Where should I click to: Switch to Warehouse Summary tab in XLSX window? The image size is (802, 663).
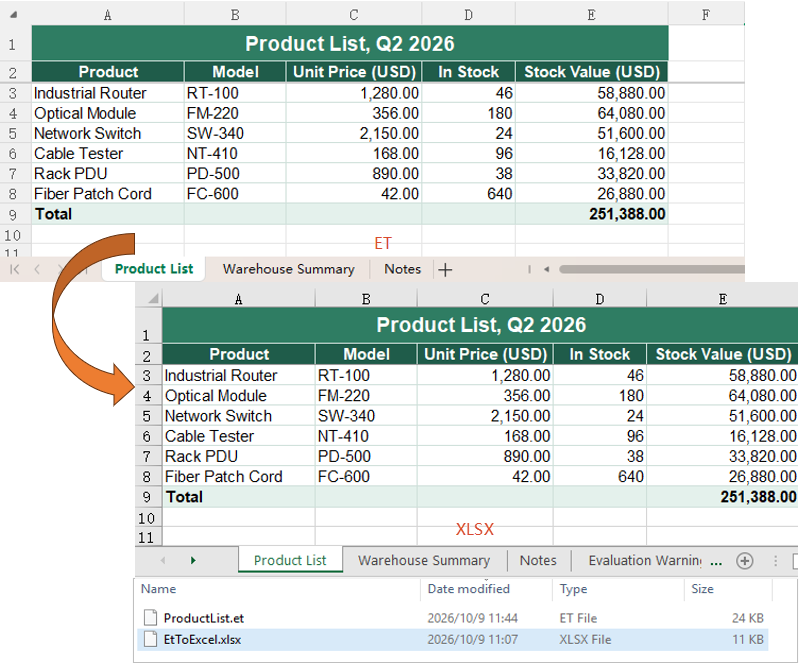click(x=424, y=561)
